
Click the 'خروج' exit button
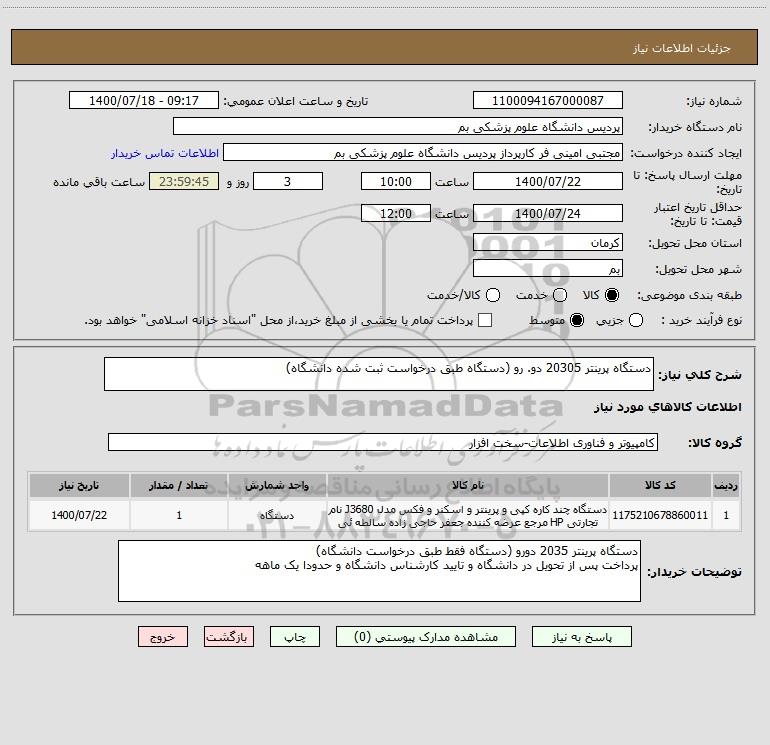click(163, 637)
